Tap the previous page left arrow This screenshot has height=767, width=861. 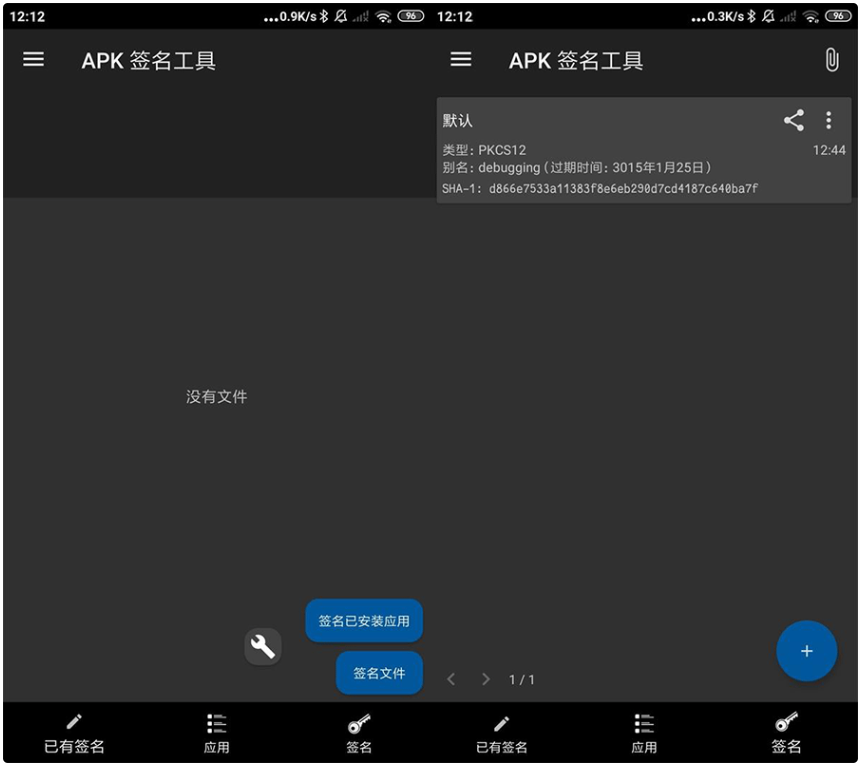(x=452, y=678)
